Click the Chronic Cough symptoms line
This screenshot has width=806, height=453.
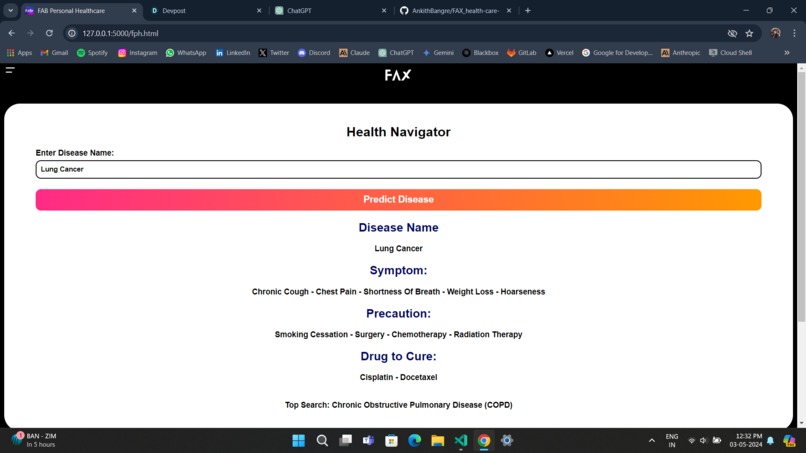pyautogui.click(x=398, y=292)
